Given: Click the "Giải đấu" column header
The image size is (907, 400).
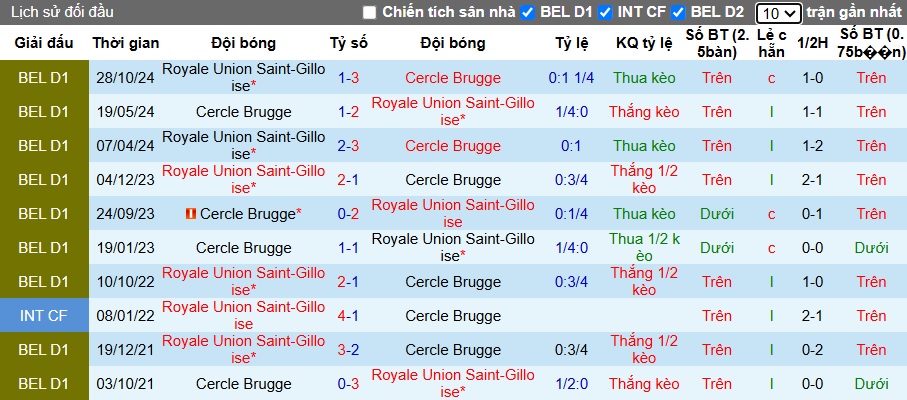Looking at the screenshot, I should (x=45, y=44).
